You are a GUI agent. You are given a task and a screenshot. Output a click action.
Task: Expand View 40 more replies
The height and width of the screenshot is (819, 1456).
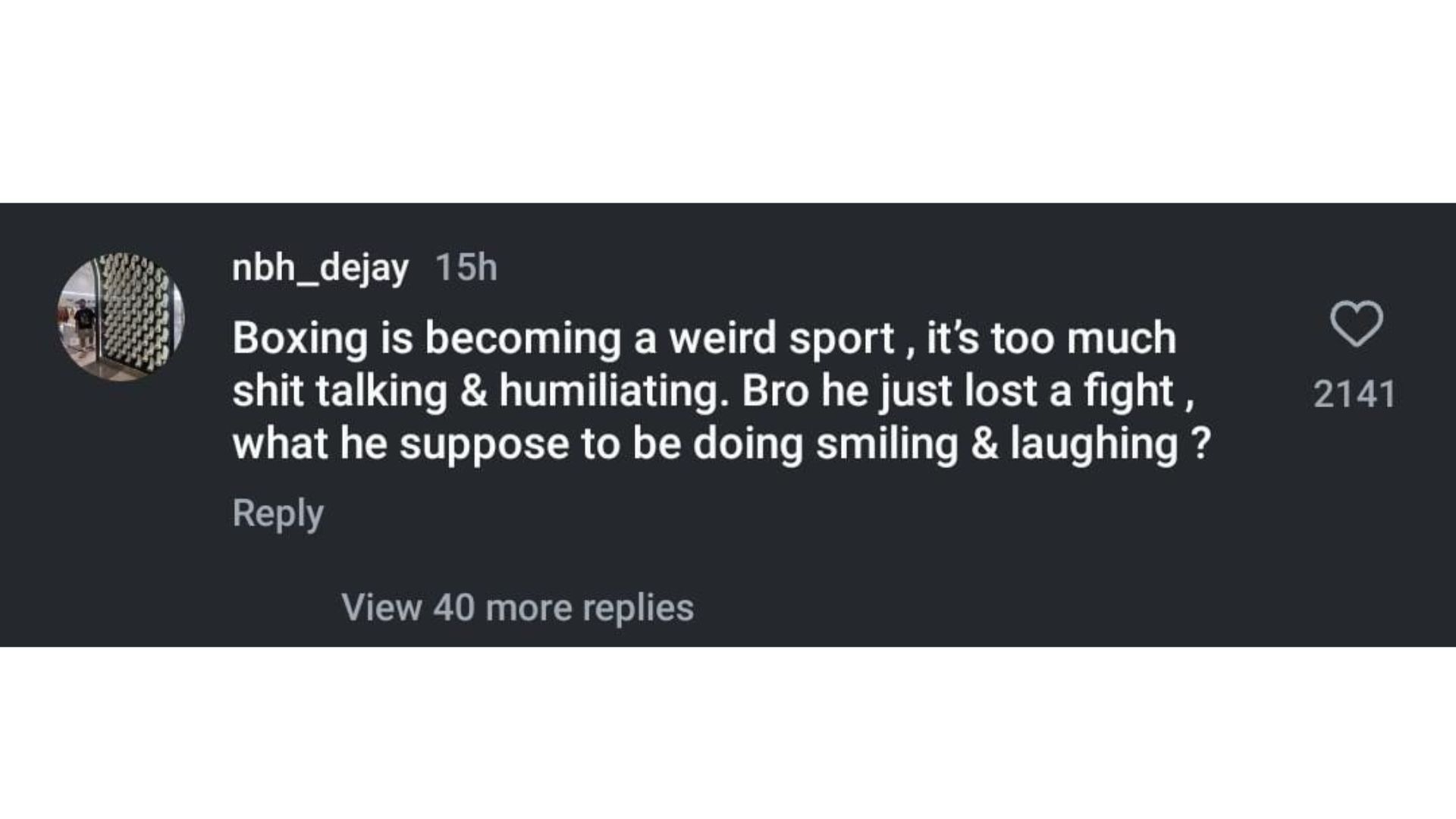(517, 607)
